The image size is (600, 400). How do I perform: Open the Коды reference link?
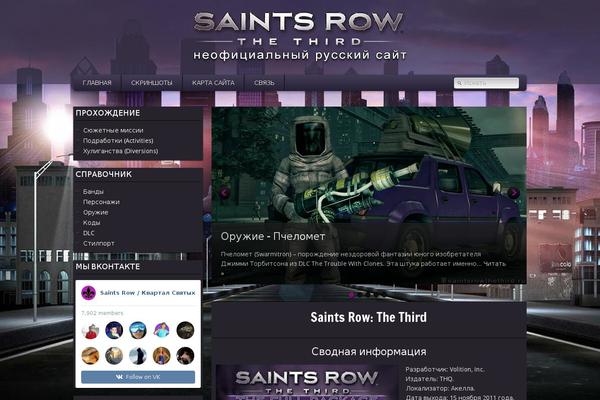coord(91,222)
